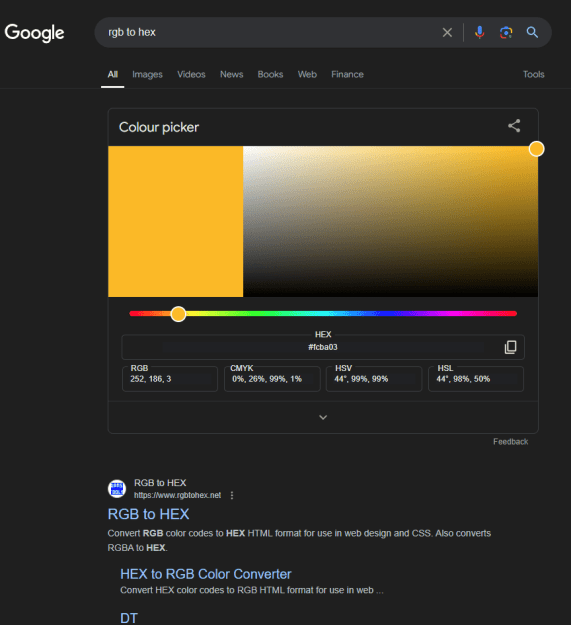Edit the HSV field 44°, 99%, 99%
Screen dimensions: 571x625
(x=374, y=379)
